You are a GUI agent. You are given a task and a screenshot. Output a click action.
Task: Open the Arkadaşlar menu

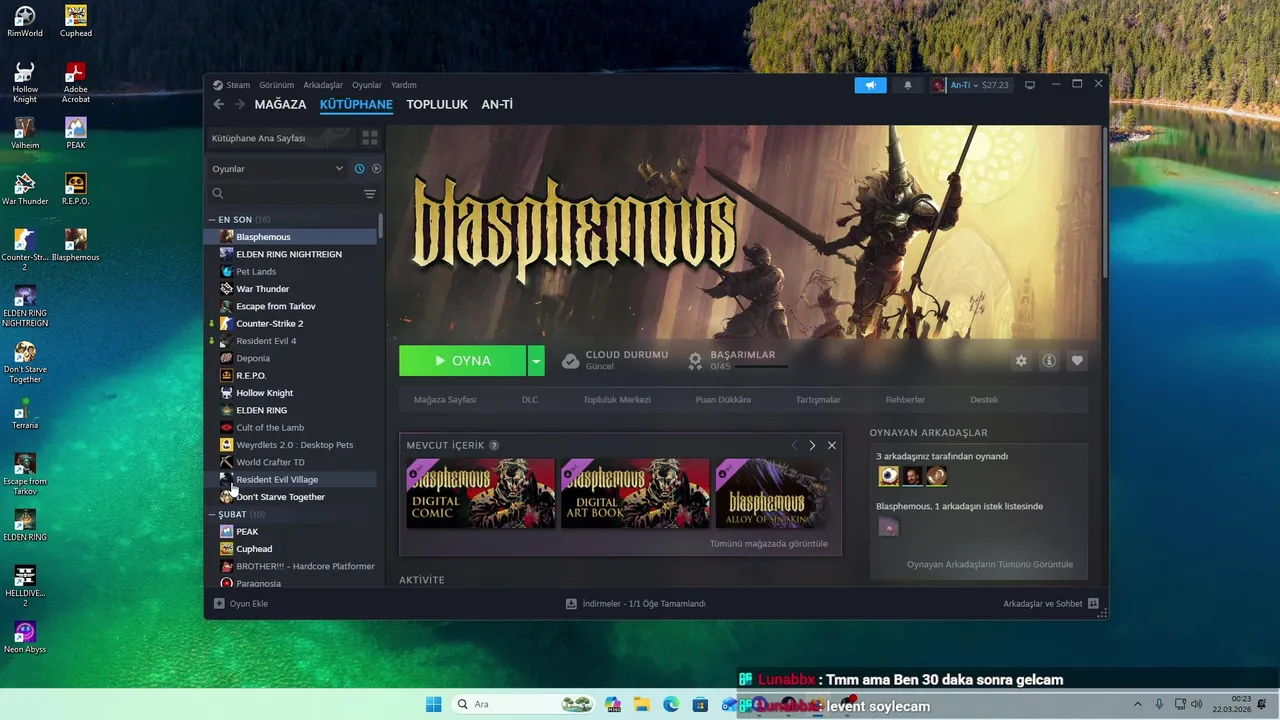pyautogui.click(x=323, y=85)
